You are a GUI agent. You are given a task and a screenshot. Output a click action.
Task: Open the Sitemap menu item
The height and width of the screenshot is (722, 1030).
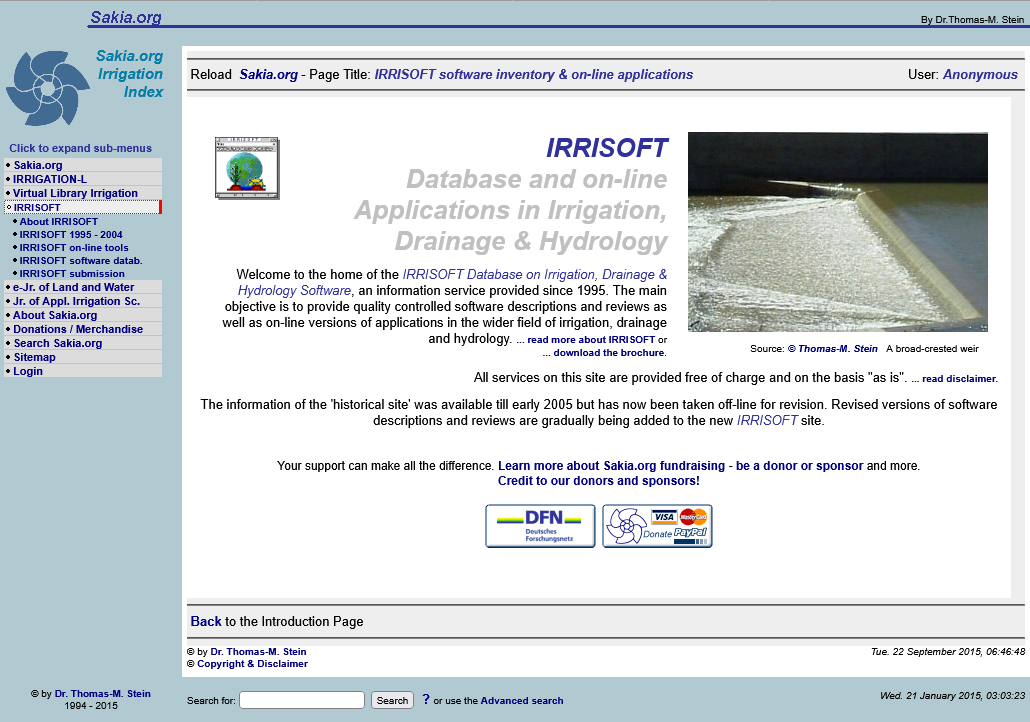83,357
